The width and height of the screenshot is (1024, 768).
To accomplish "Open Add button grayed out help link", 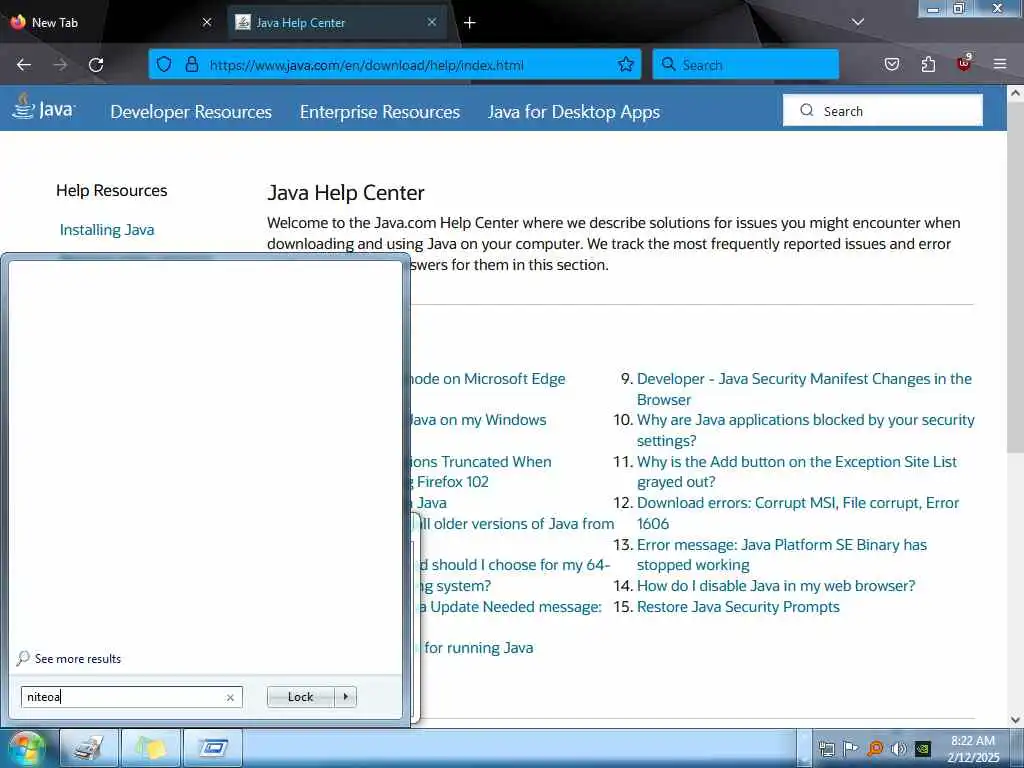I will pyautogui.click(x=797, y=472).
